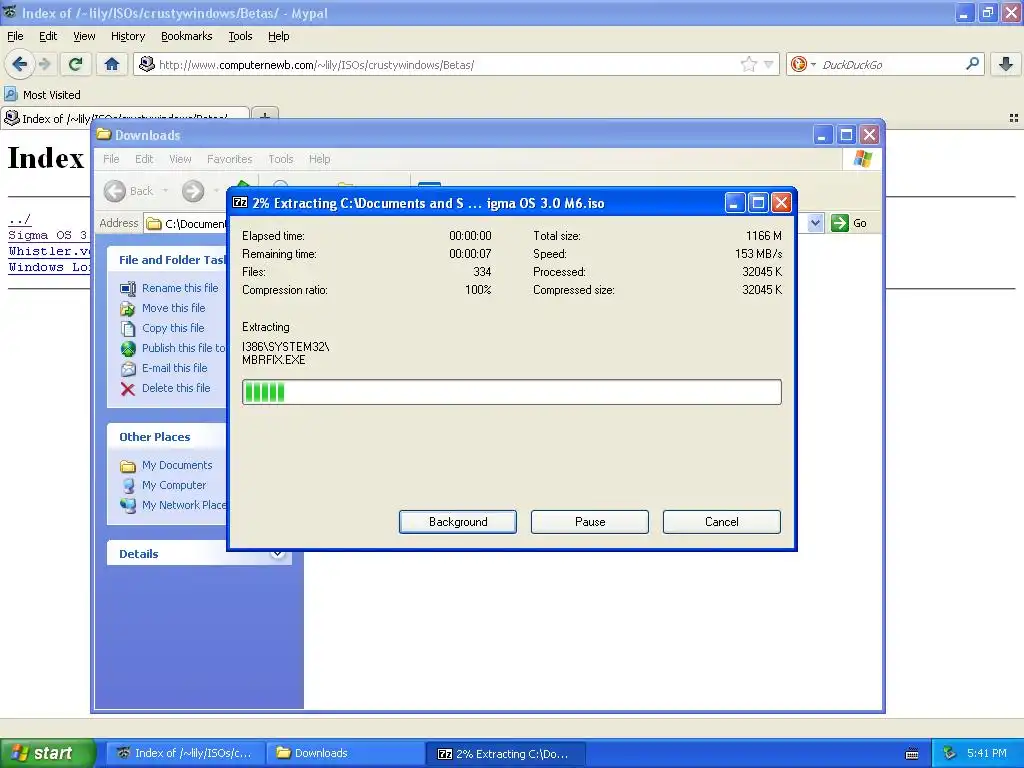Switch to 2% Extracting taskbar button
This screenshot has height=768, width=1024.
pos(506,753)
